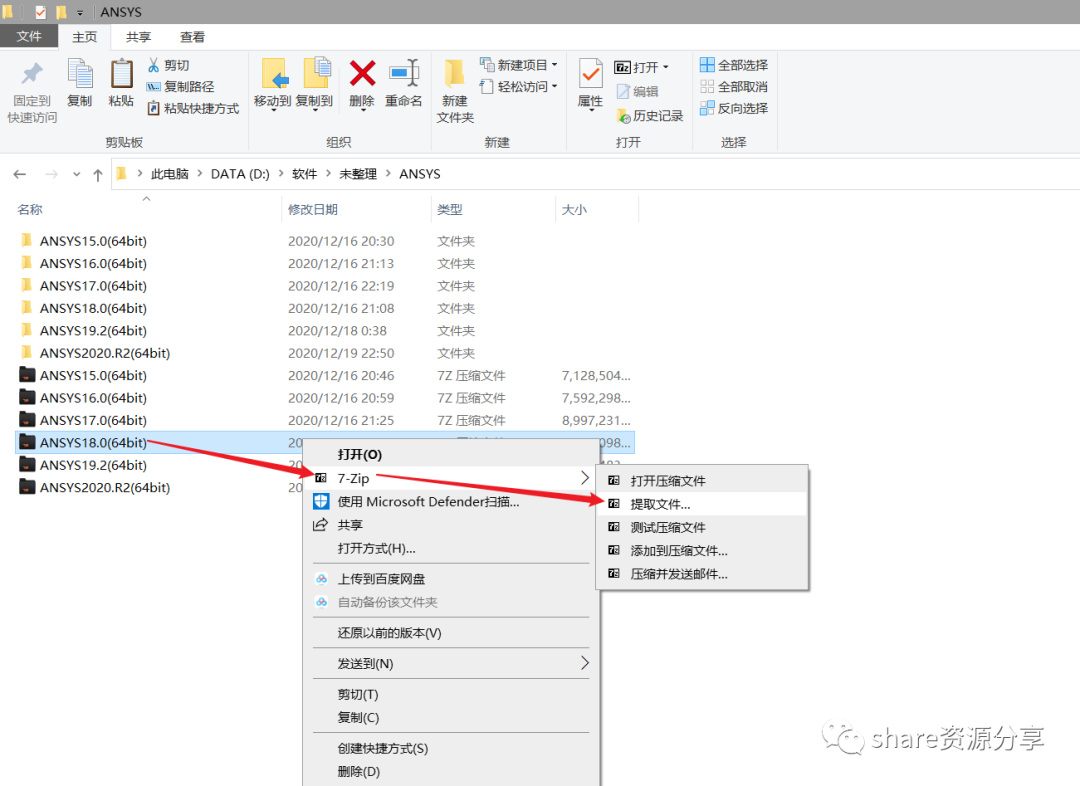Viewport: 1080px width, 786px height.
Task: Expand the Send to (发送到(N)) submenu
Action: (x=451, y=663)
